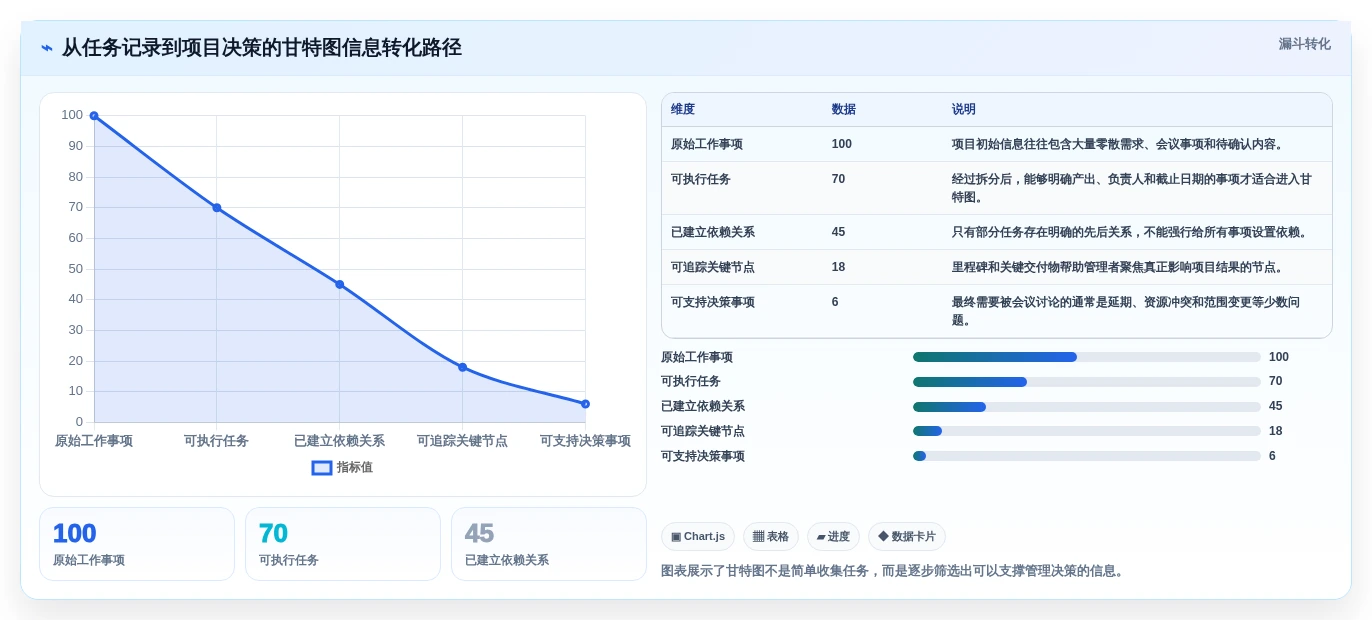This screenshot has width=1372, height=620.
Task: Click the footer note starting 图表展示了甘特图
Action: (895, 571)
